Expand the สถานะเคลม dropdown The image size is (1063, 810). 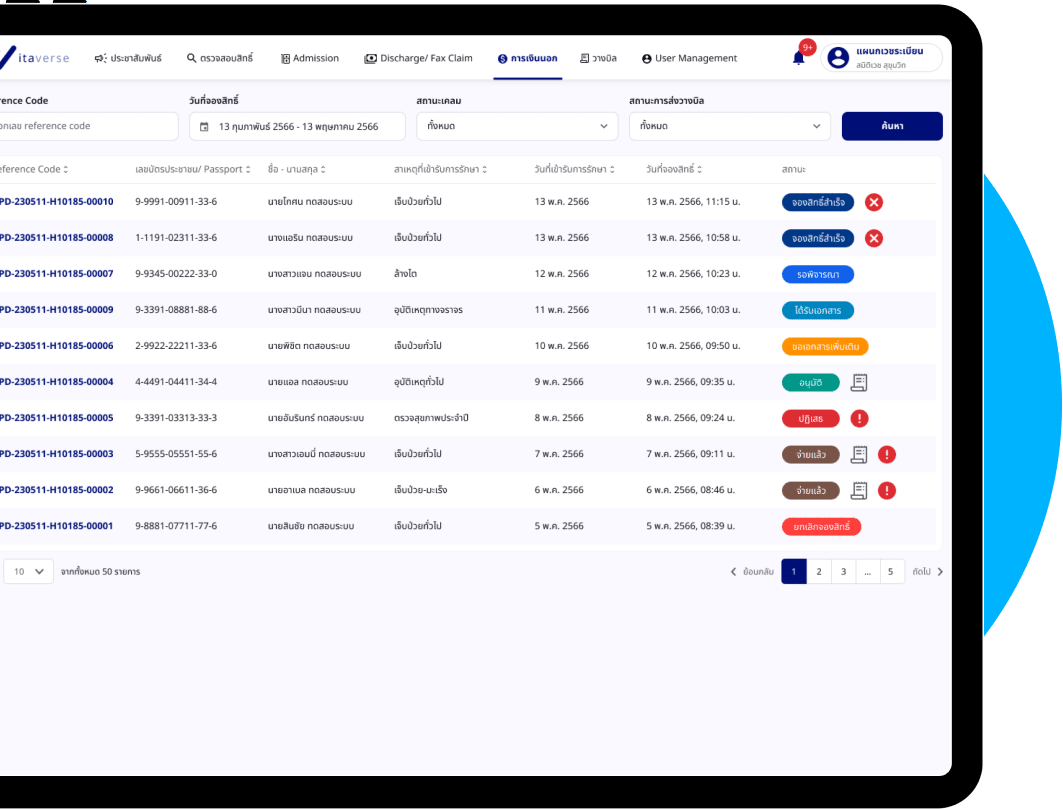[x=517, y=126]
